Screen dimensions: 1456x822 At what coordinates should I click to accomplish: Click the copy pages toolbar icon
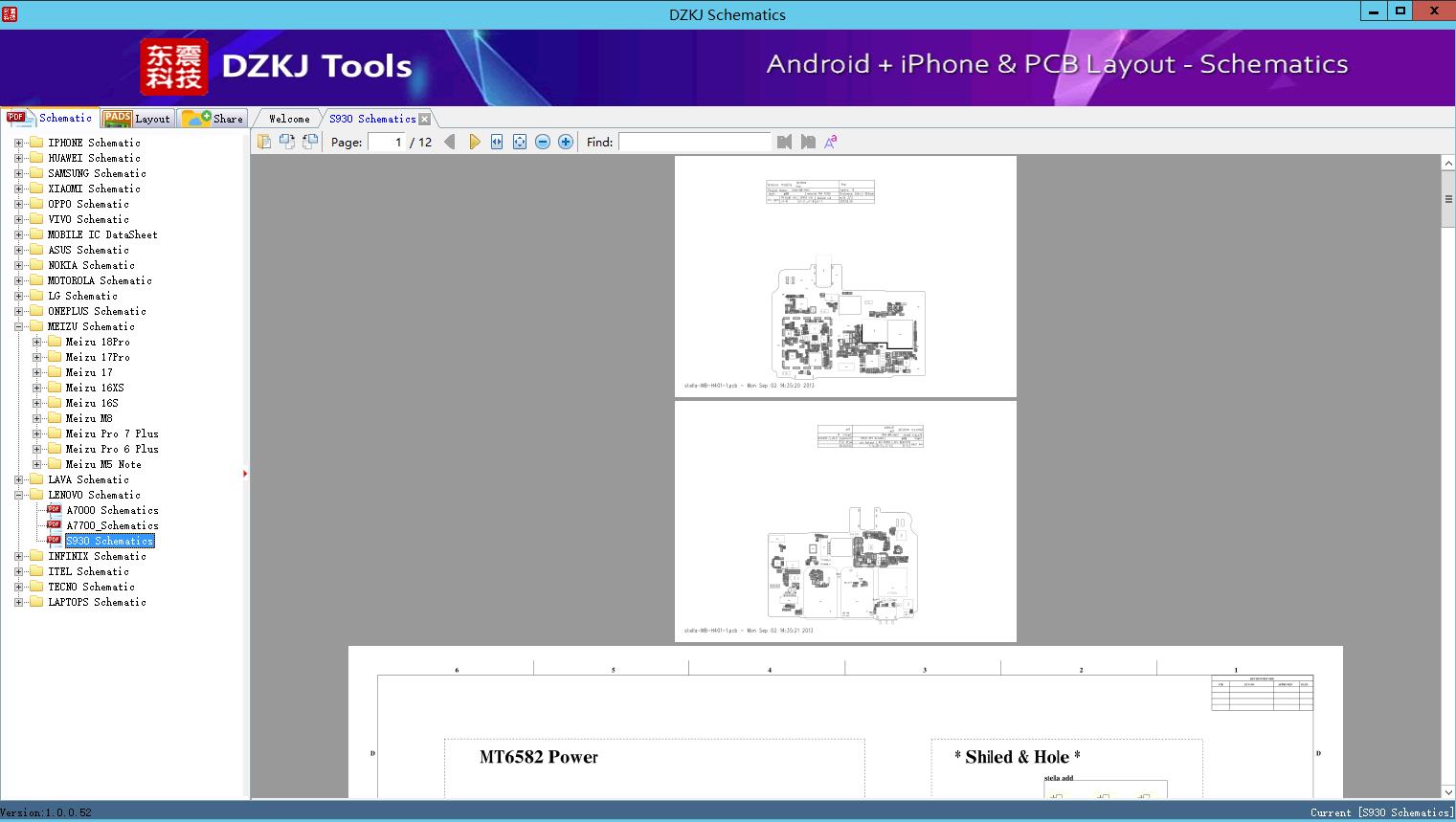[x=264, y=142]
